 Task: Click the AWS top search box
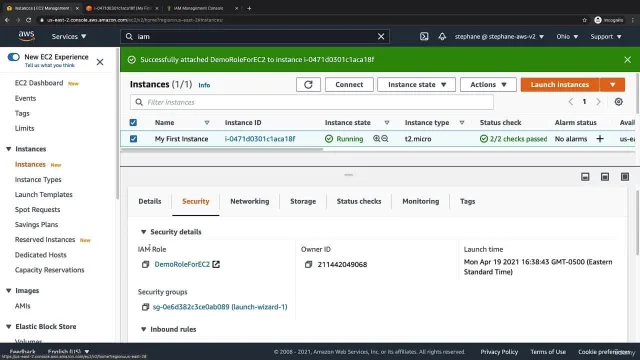[x=255, y=36]
